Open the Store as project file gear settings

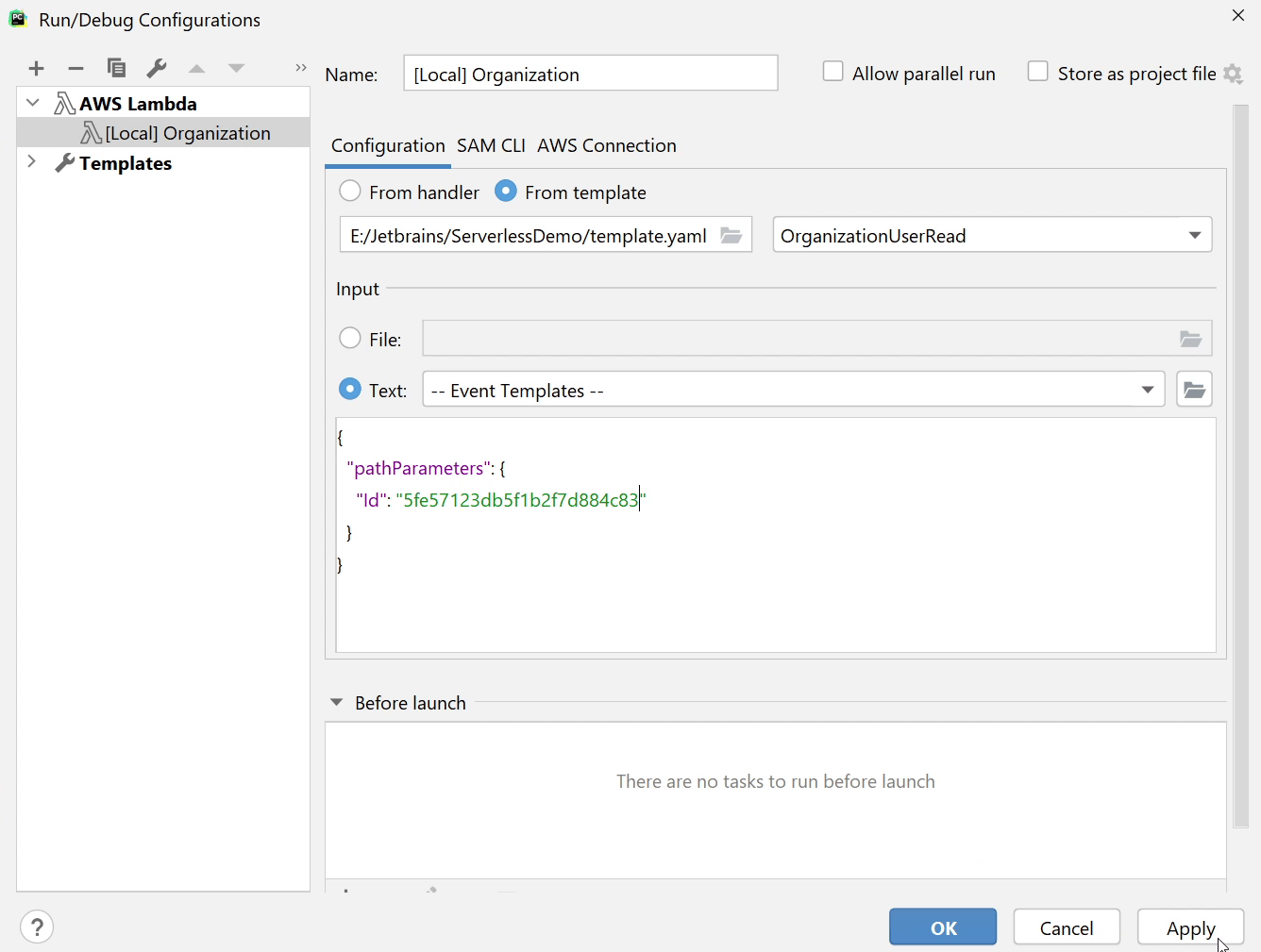pos(1233,74)
